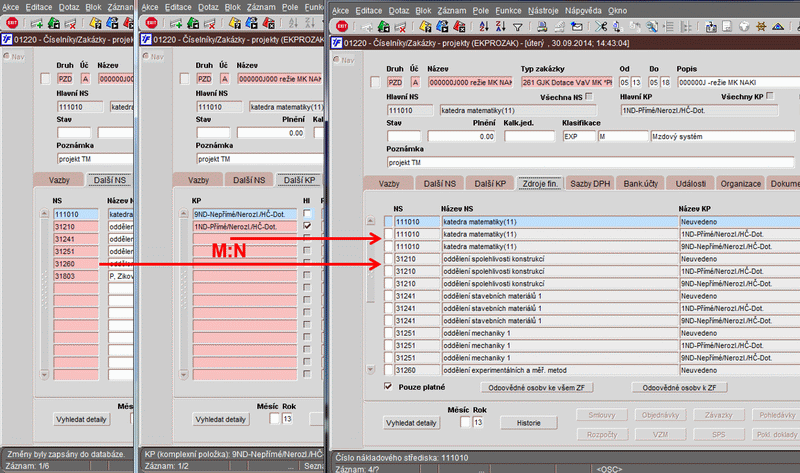Click the pyramid triangle icon in toolbar
The width and height of the screenshot is (800, 473).
pyautogui.click(x=778, y=26)
